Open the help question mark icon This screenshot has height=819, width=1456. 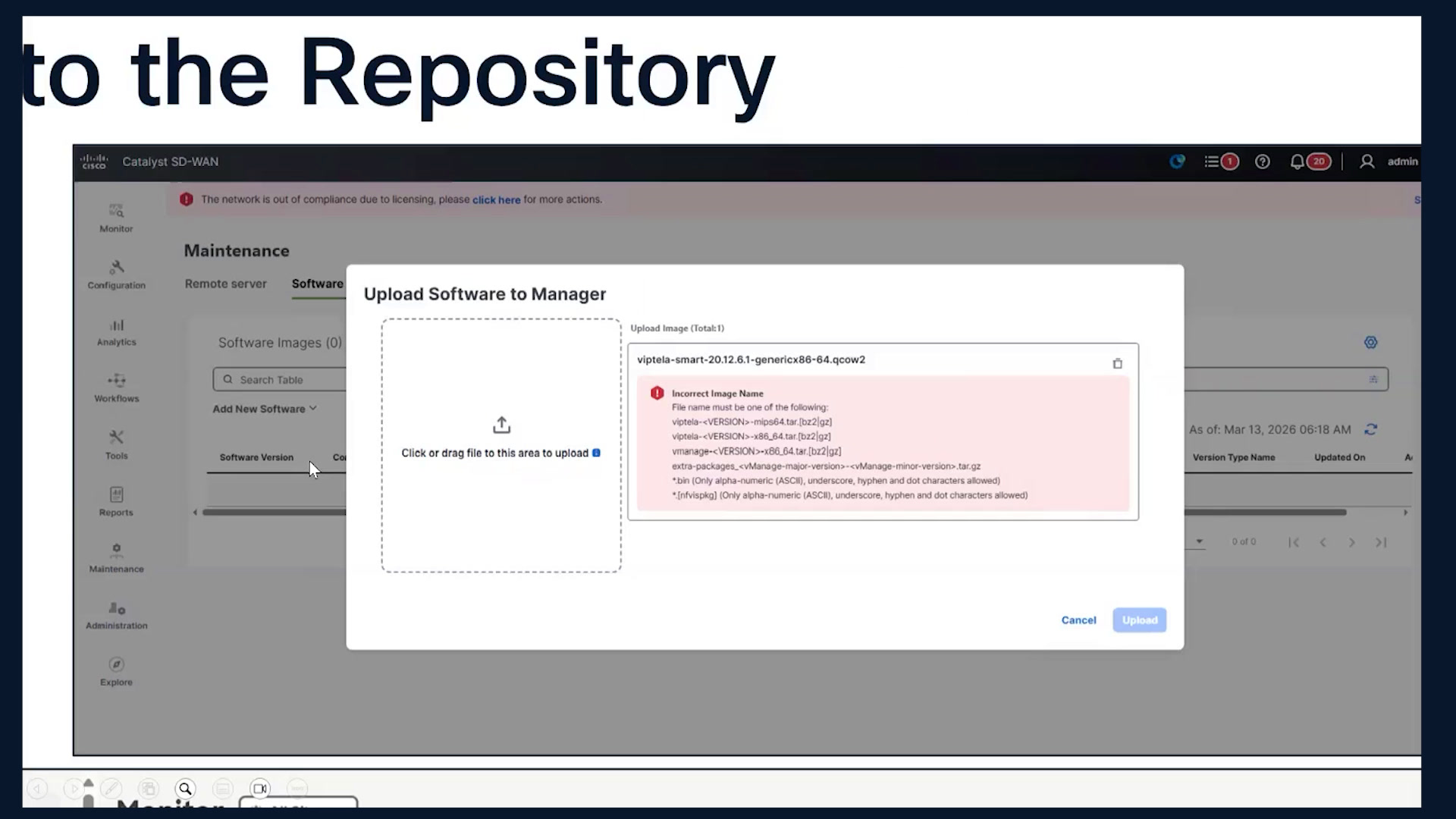click(x=1263, y=162)
